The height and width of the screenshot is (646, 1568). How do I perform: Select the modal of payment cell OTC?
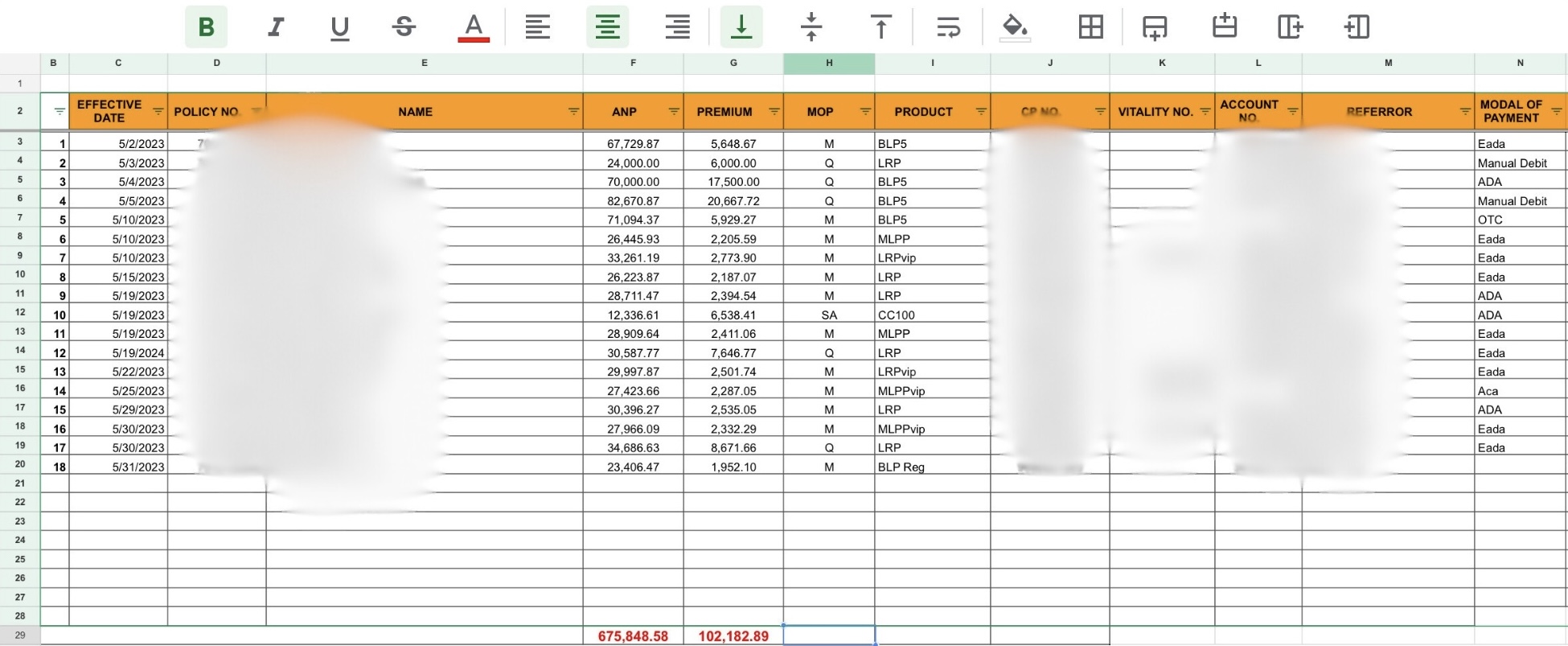click(x=1521, y=220)
